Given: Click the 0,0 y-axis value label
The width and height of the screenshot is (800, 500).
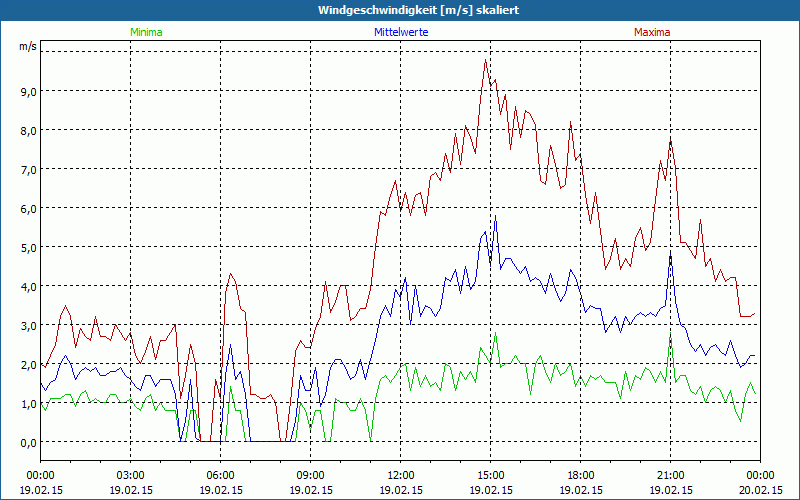Looking at the screenshot, I should click(x=27, y=442).
